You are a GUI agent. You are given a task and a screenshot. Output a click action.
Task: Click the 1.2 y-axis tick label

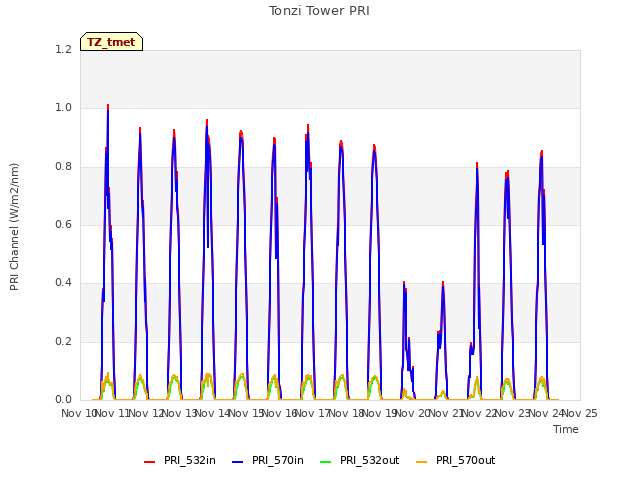coord(63,49)
